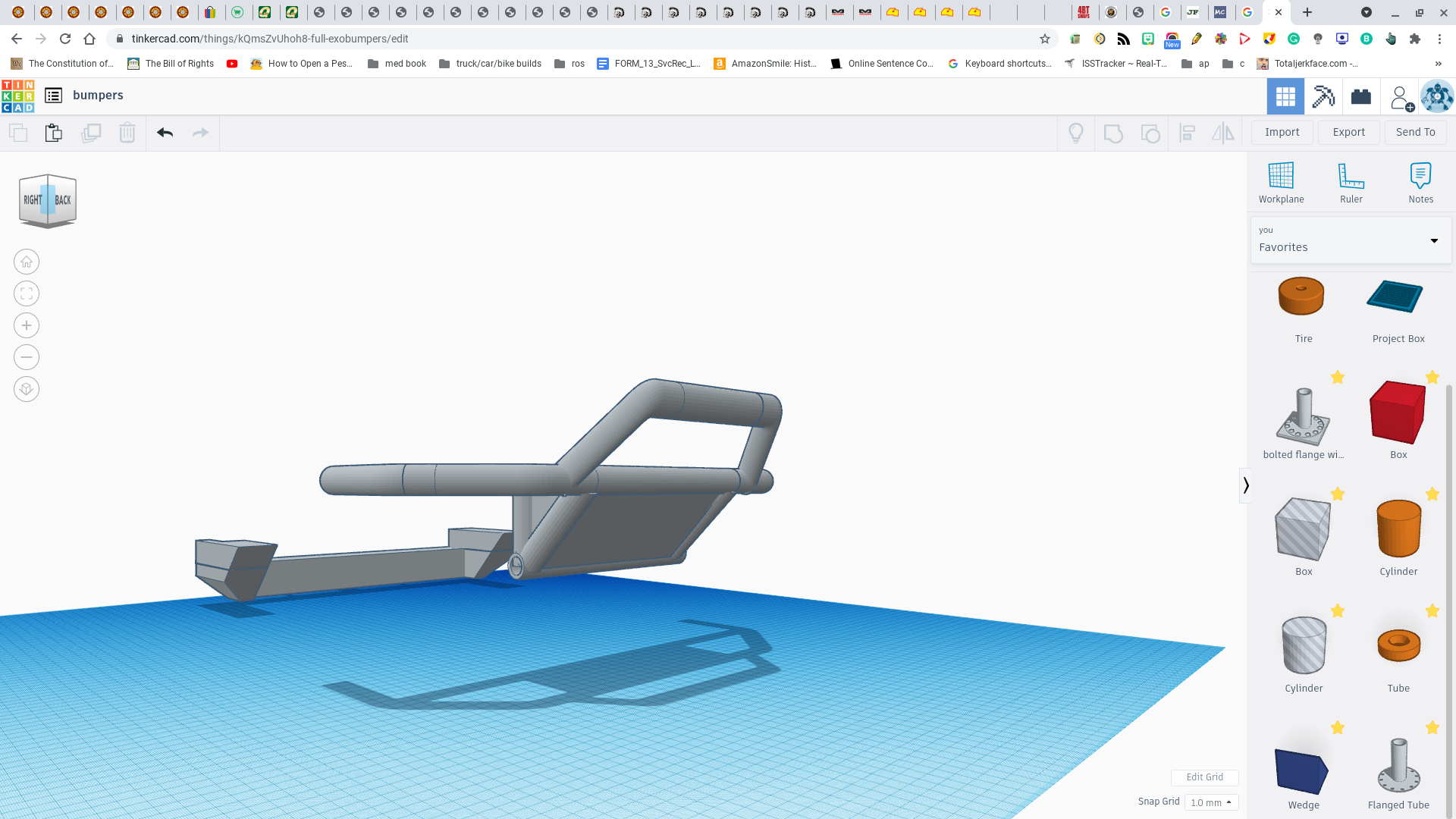Screen dimensions: 1456x819
Task: Click the Export button
Action: pos(1349,132)
